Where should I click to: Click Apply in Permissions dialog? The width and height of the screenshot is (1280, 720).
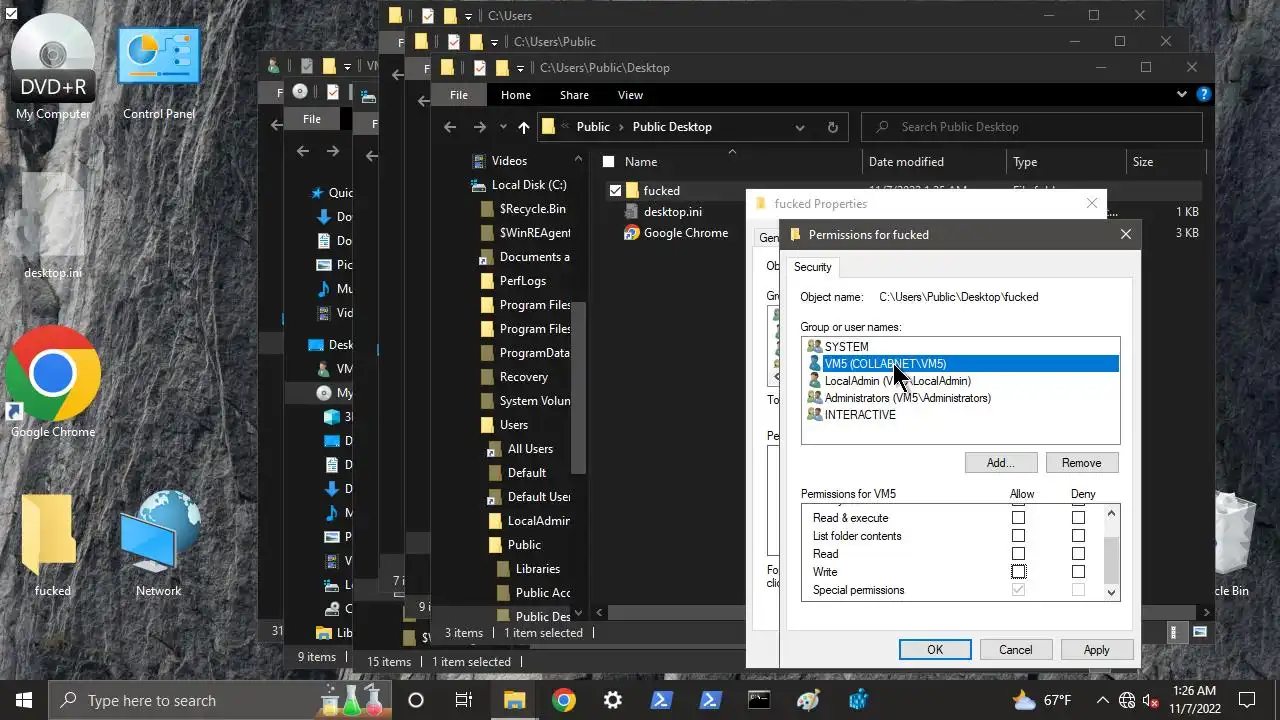[1096, 649]
